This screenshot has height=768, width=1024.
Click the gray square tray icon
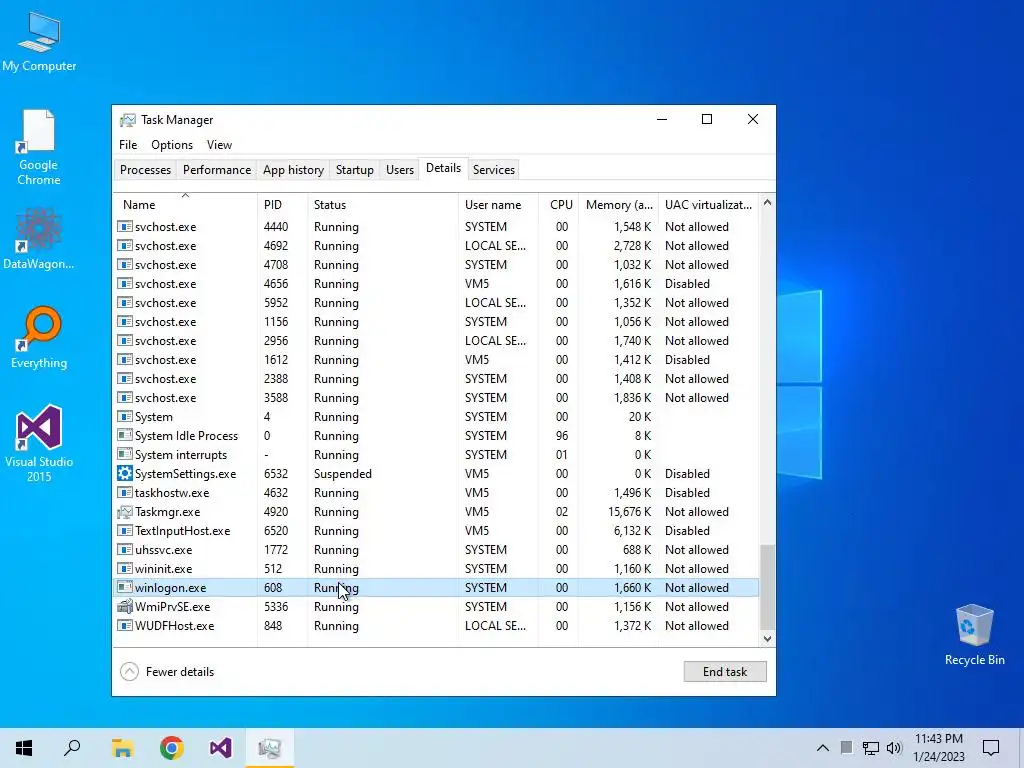coord(846,748)
